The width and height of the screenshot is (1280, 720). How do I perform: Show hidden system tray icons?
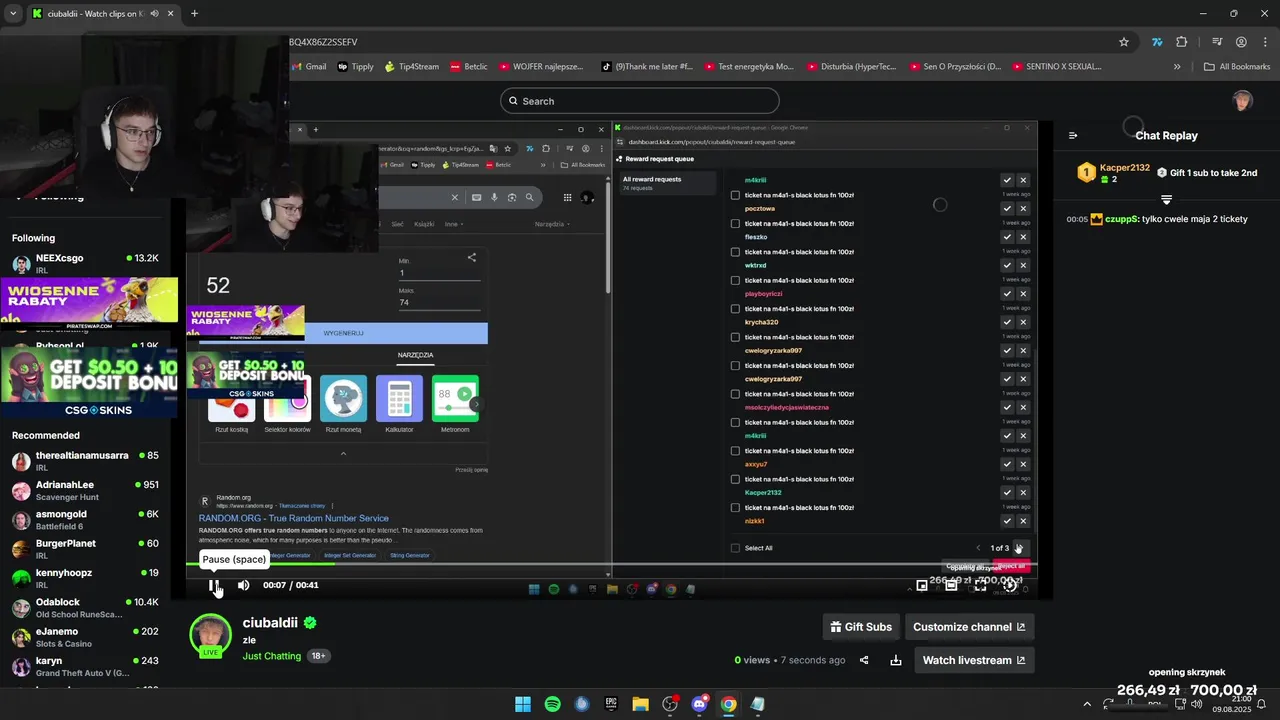(x=1087, y=704)
